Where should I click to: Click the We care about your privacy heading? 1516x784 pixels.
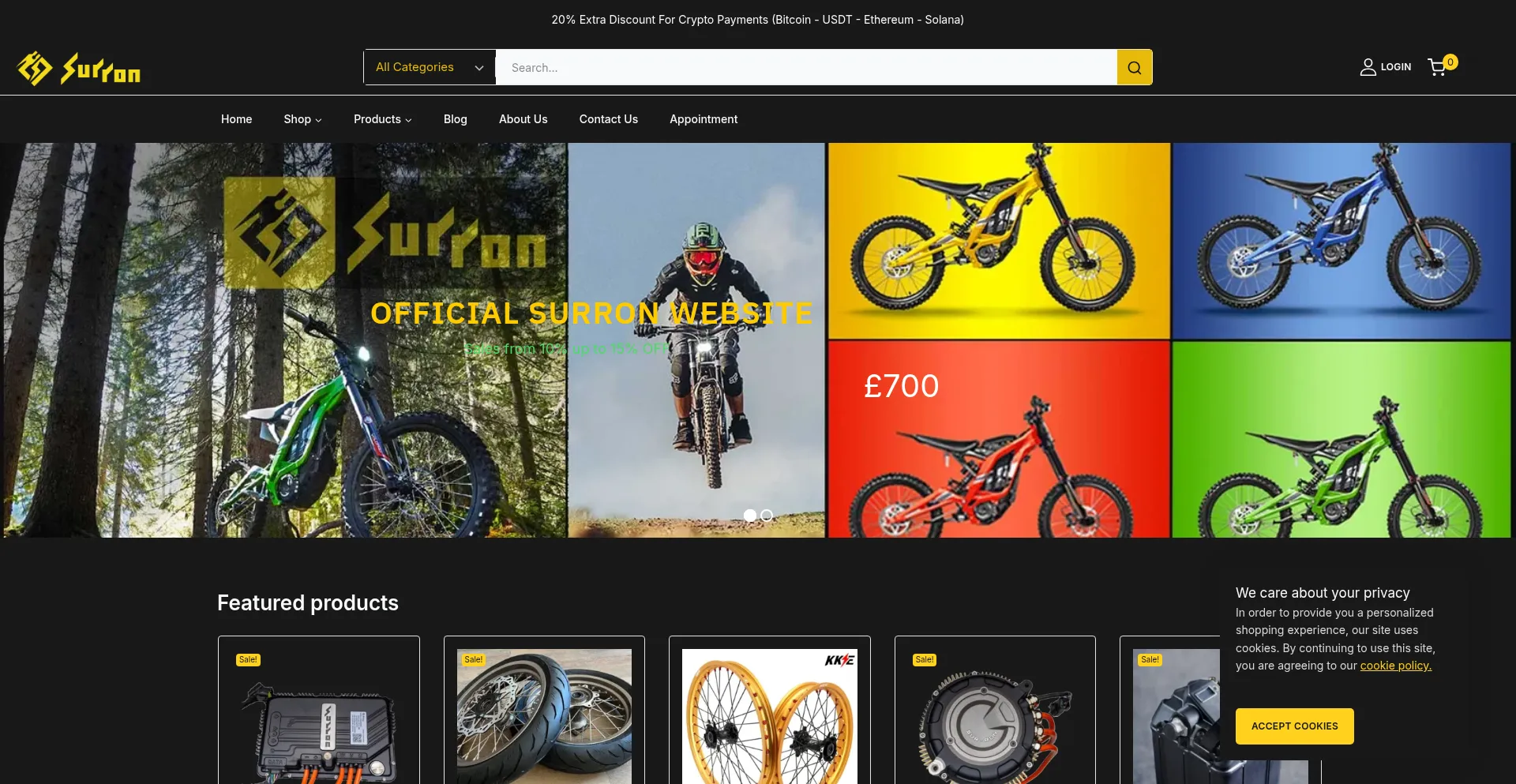click(x=1323, y=593)
